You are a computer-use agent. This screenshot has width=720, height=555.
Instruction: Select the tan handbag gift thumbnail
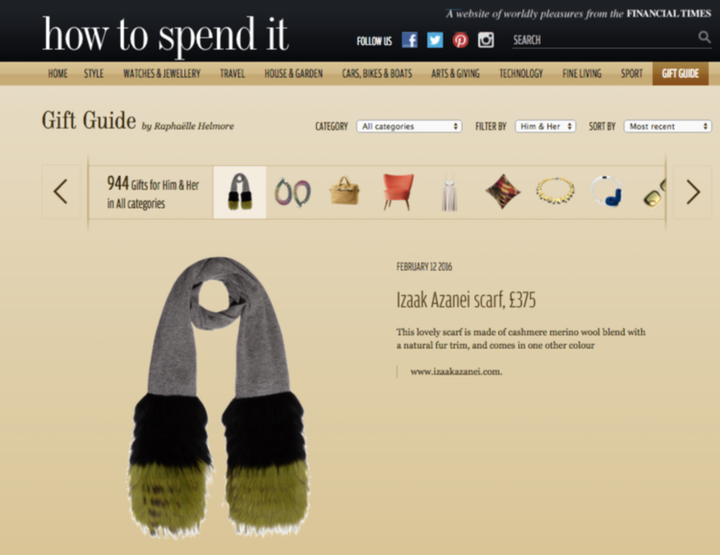point(344,191)
